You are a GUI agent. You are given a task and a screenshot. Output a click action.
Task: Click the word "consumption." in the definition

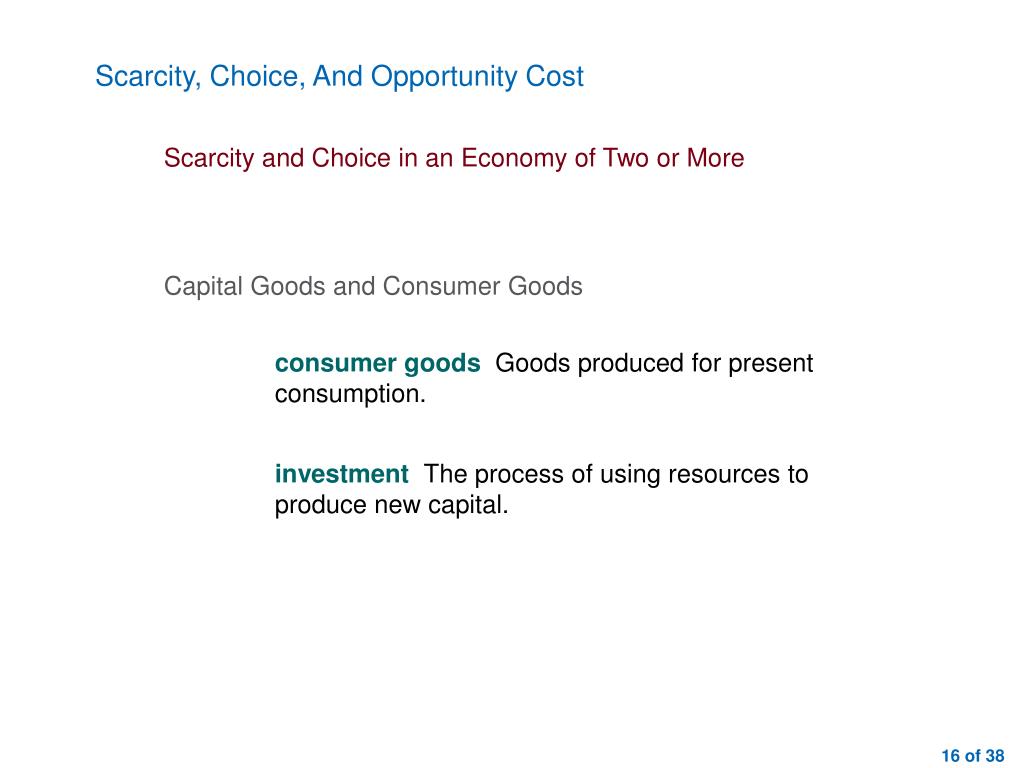(350, 394)
